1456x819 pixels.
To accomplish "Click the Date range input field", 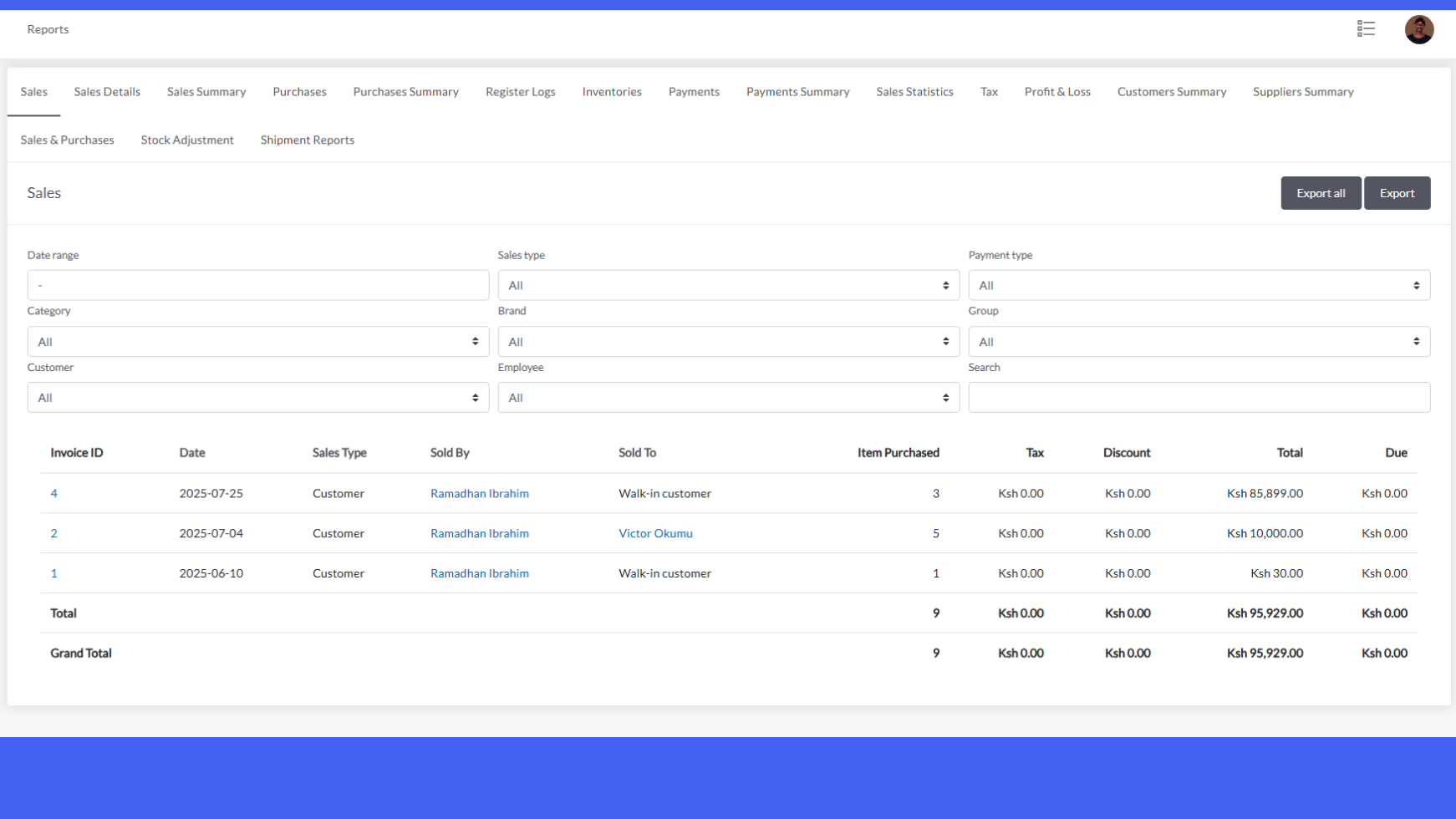I will (257, 285).
